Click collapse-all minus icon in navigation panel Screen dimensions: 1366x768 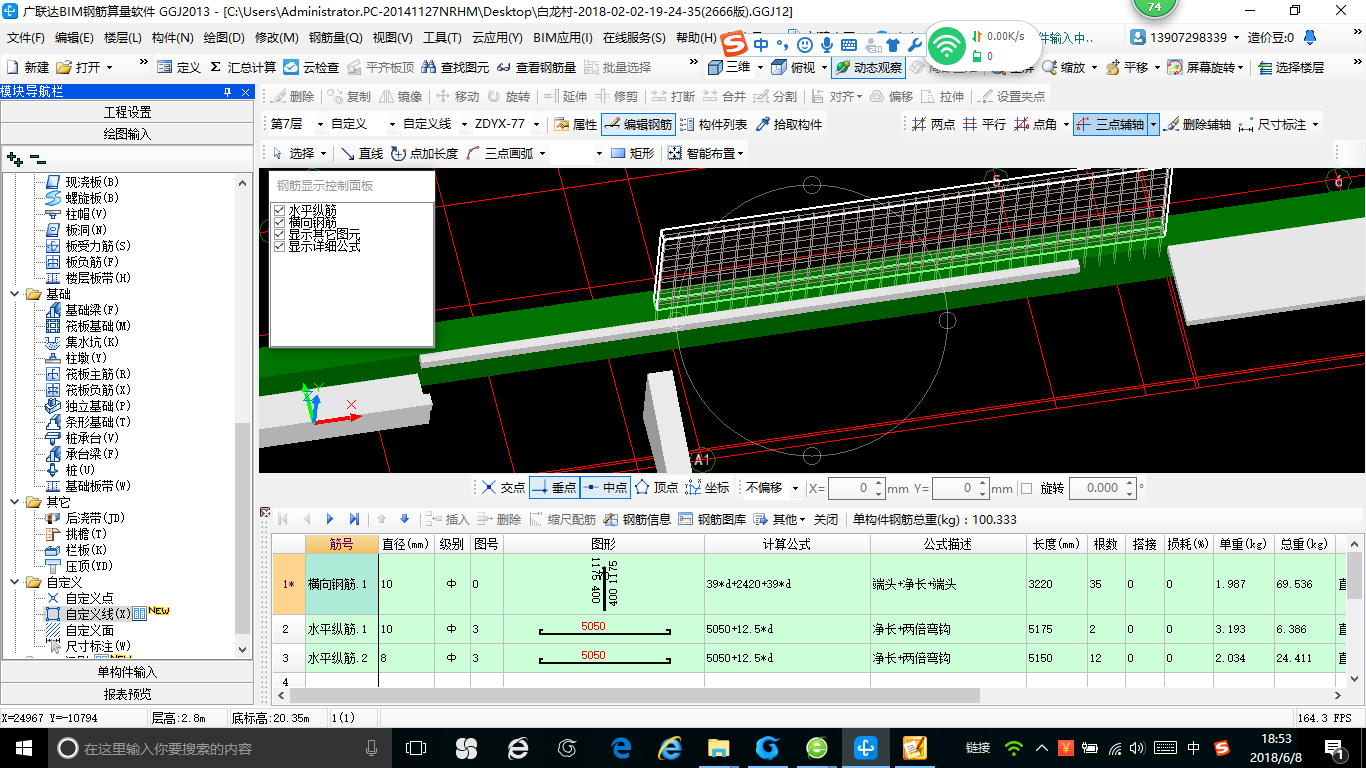37,158
